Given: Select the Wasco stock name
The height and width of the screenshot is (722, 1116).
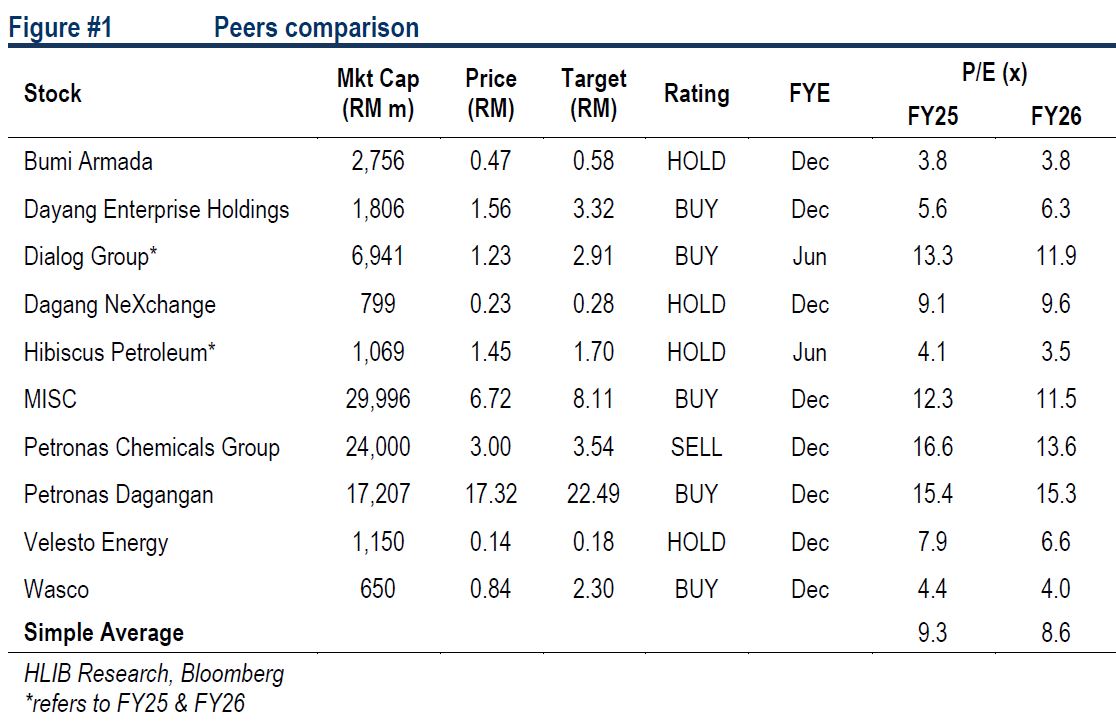Looking at the screenshot, I should (56, 590).
